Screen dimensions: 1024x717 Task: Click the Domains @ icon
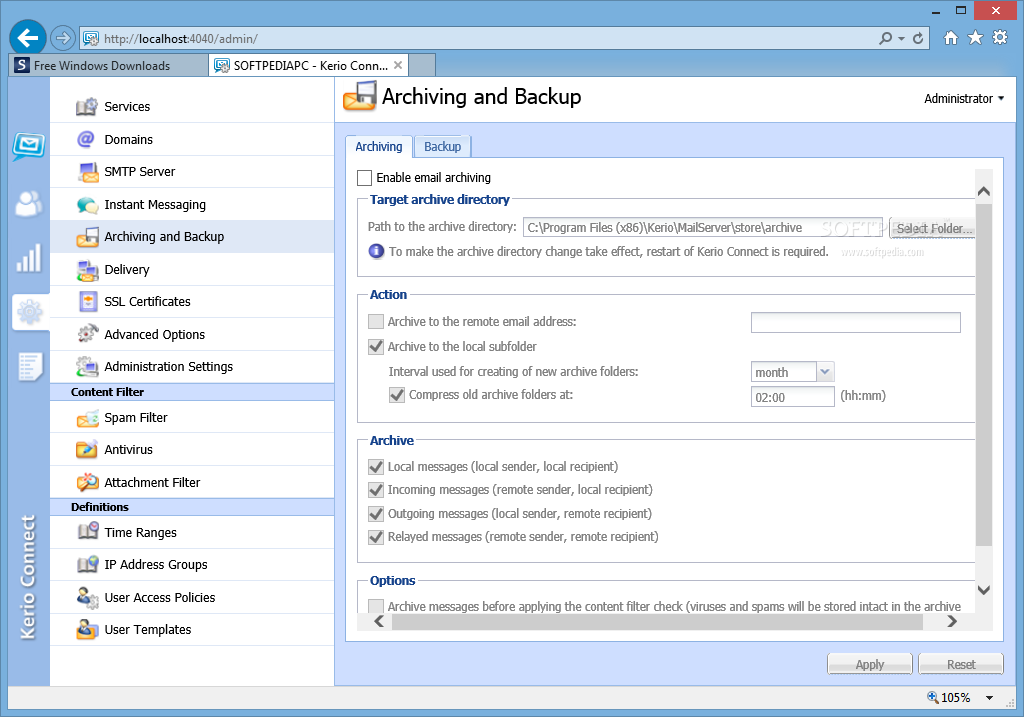coord(86,139)
